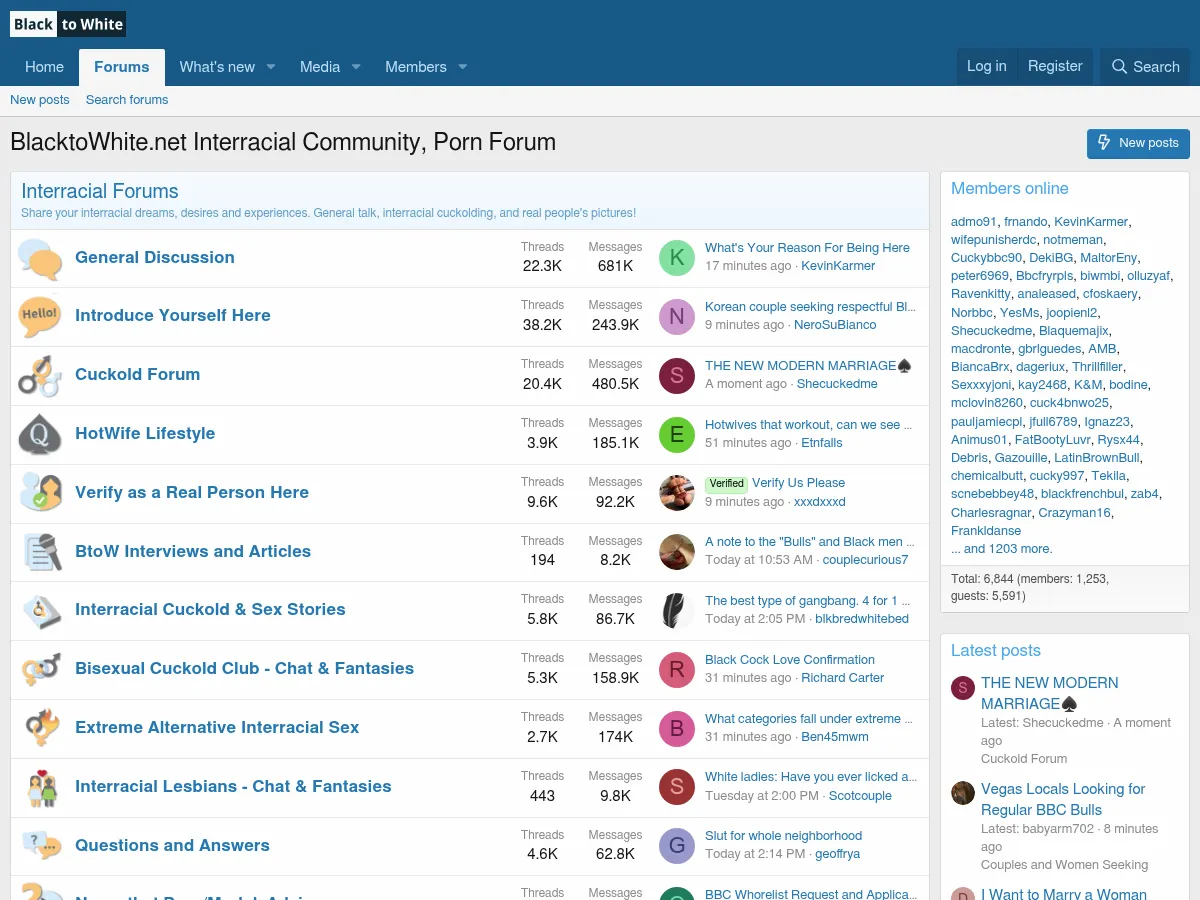Screen dimensions: 1200x900
Task: Click the Black to White site logo
Action: pyautogui.click(x=68, y=24)
